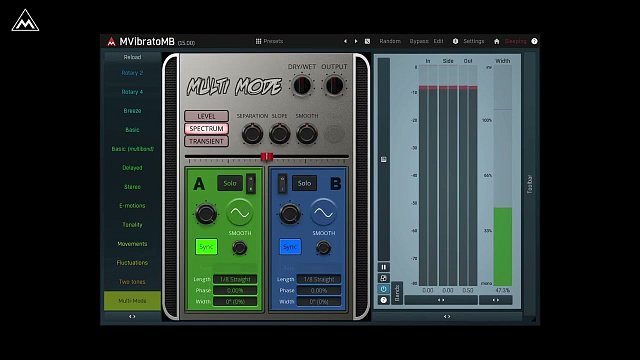Open Width value field in band A

[235, 301]
